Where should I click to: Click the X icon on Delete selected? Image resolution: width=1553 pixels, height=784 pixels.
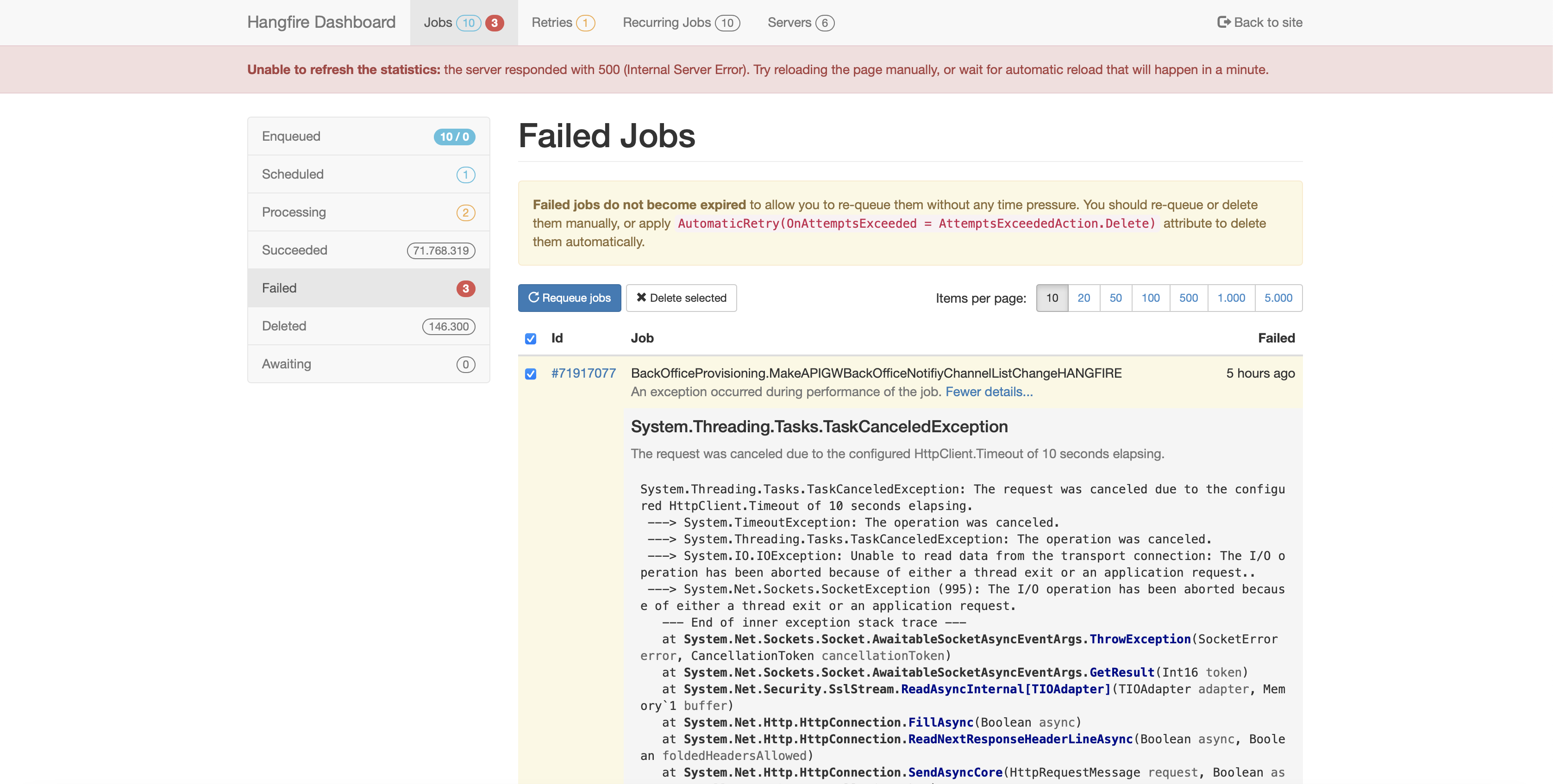point(642,298)
